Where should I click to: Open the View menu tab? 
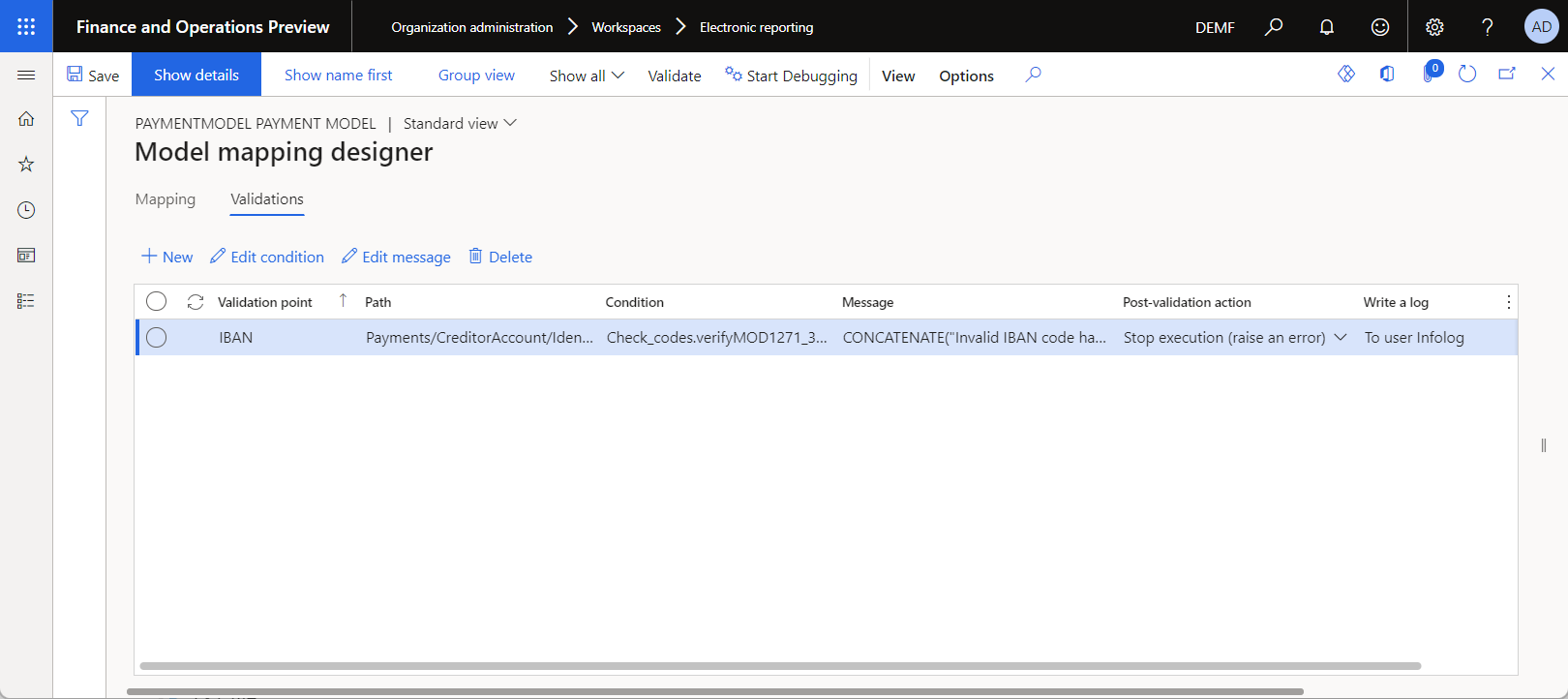898,76
